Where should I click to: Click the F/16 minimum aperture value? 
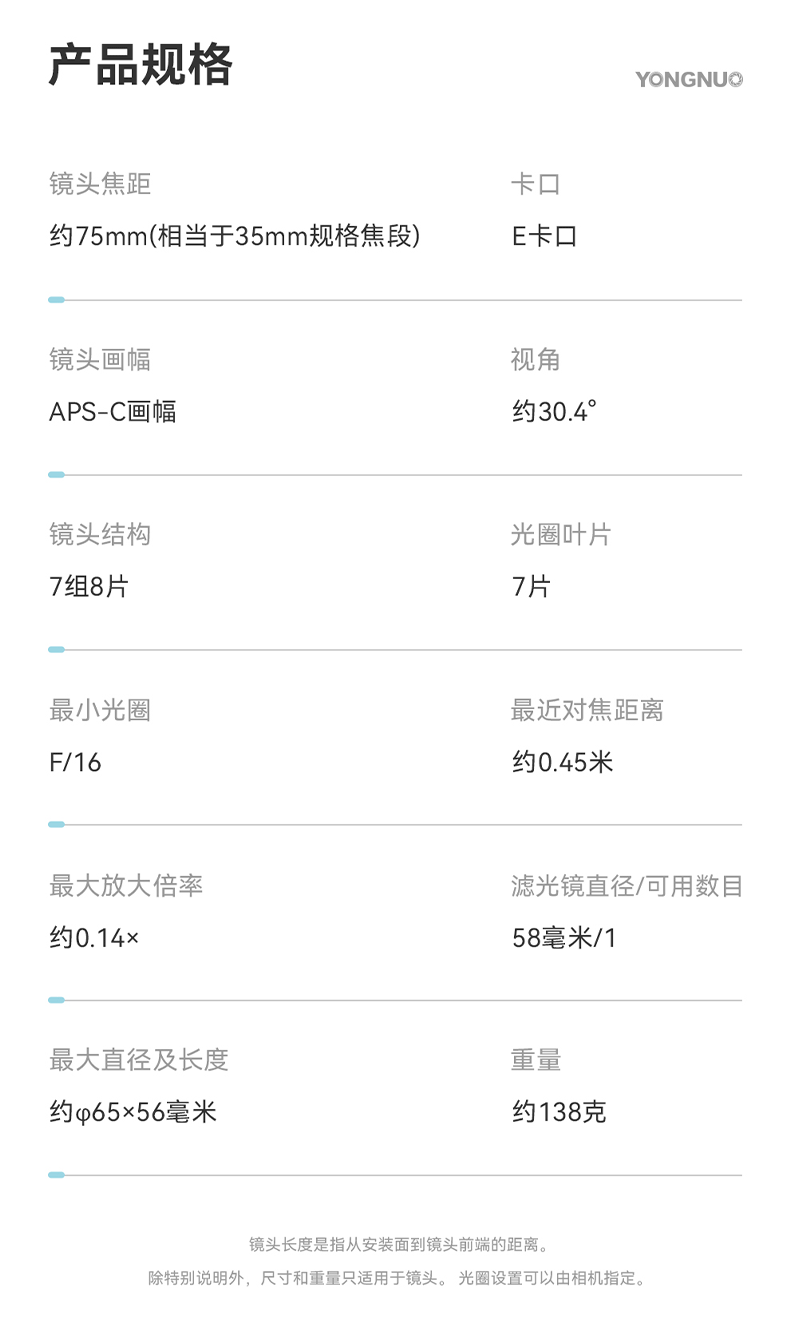point(75,763)
